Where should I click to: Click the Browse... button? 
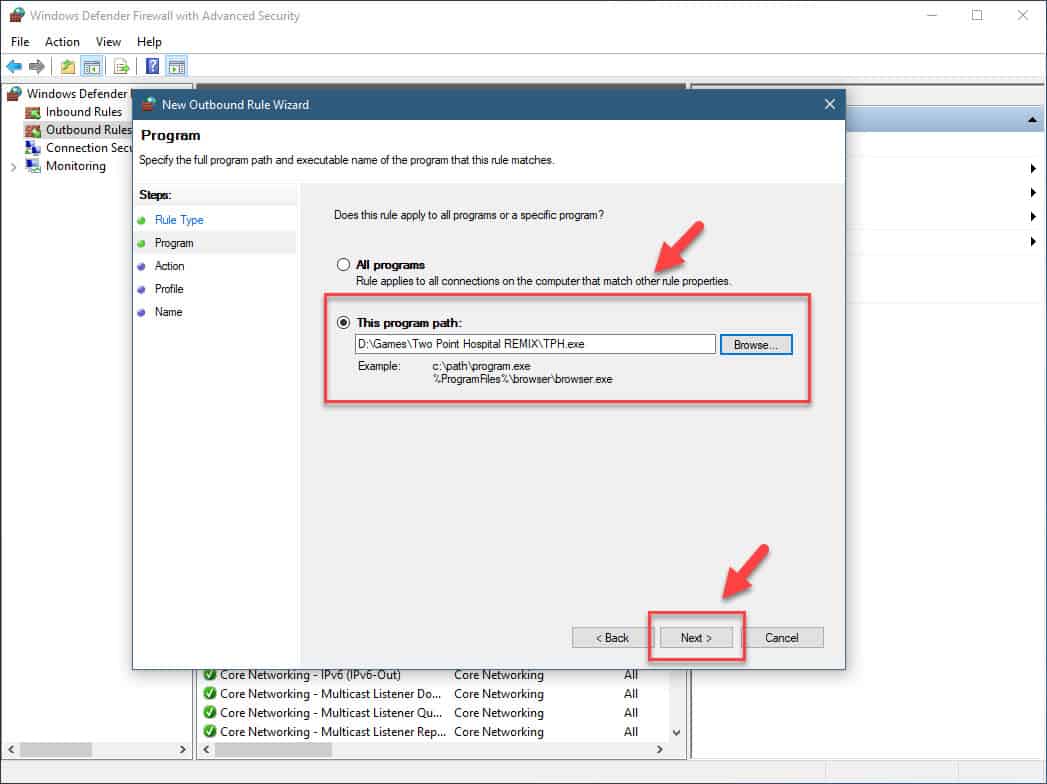pyautogui.click(x=756, y=345)
